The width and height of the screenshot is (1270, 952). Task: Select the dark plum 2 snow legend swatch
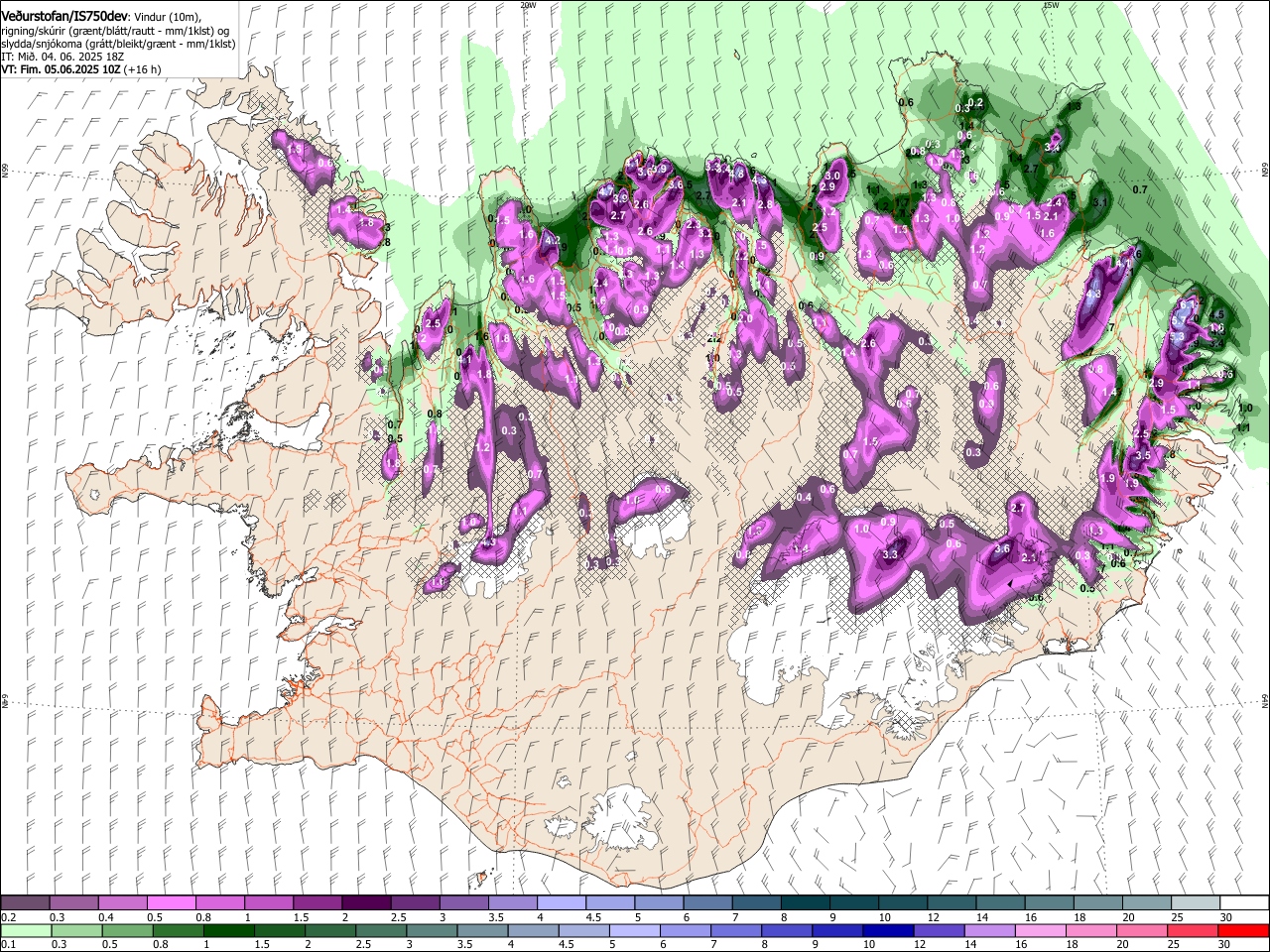click(x=366, y=902)
